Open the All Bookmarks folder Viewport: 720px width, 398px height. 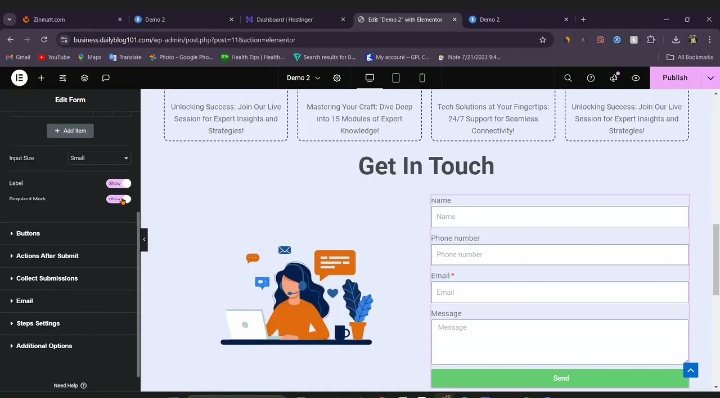coord(689,57)
